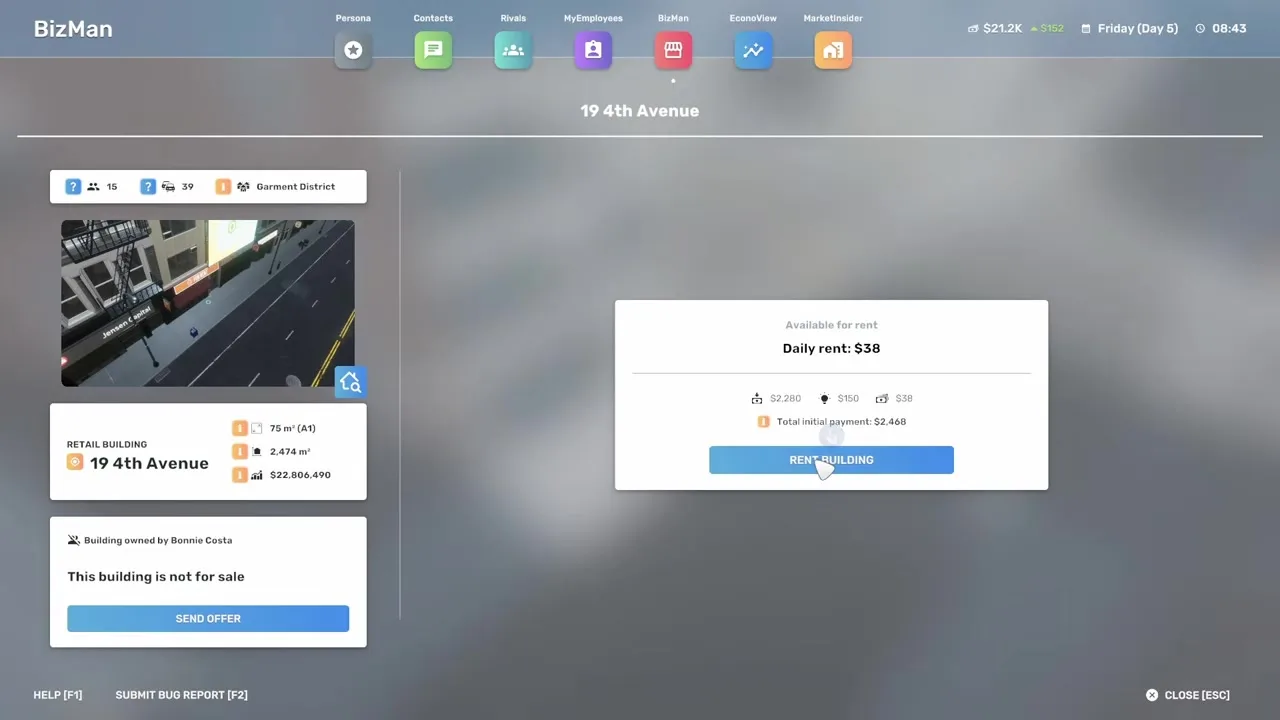Click the info icon beside Total initial payment
This screenshot has height=720, width=1280.
pyautogui.click(x=764, y=422)
